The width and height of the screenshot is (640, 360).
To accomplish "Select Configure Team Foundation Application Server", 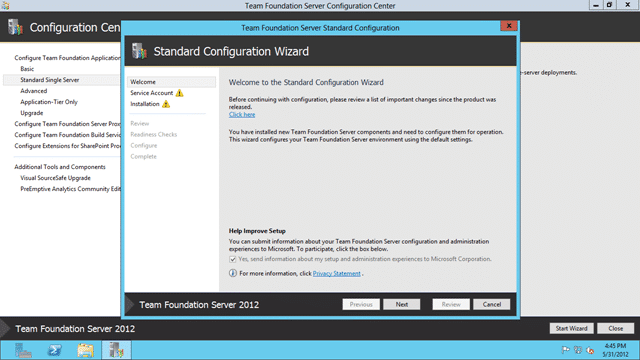I will point(67,58).
